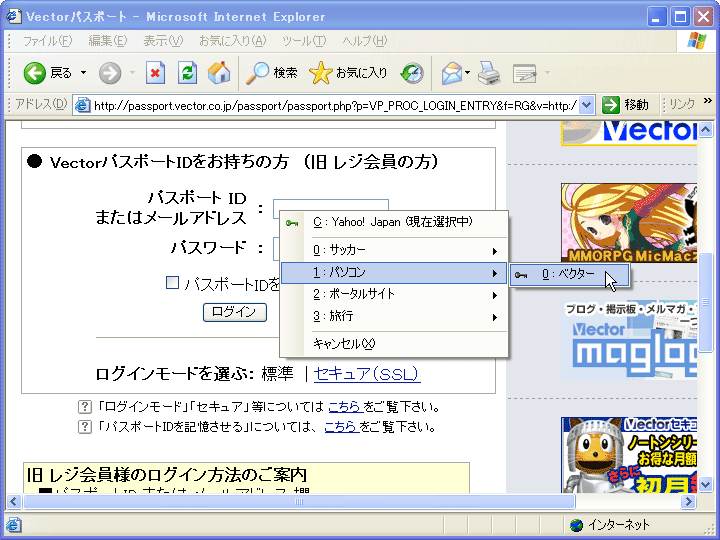Click the インターネット zone globe icon
Viewport: 720px width, 540px height.
[576, 524]
